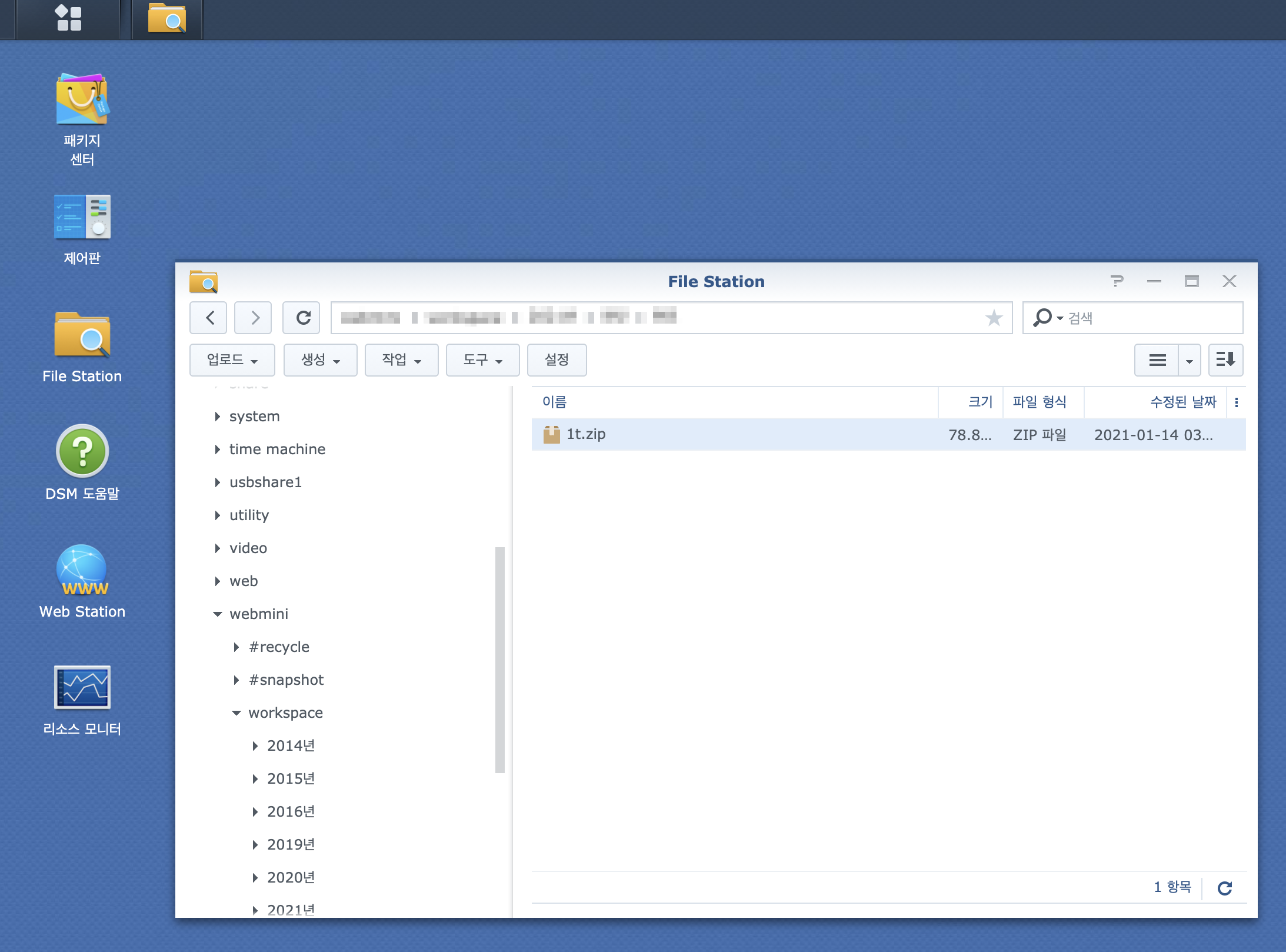Screen dimensions: 1286x952
Task: Expand the 2019년 folder
Action: [255, 845]
